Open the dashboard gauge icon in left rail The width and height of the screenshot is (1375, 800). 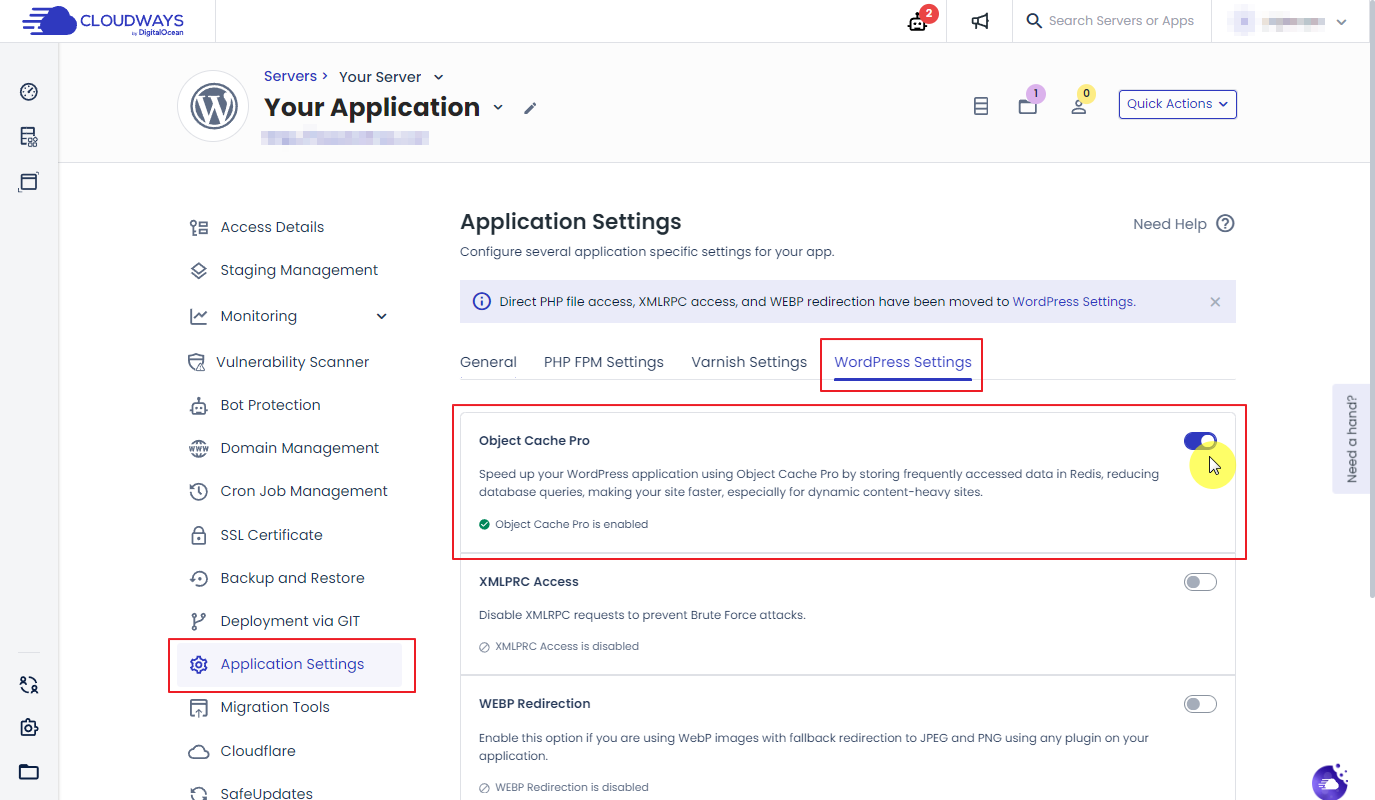tap(29, 92)
